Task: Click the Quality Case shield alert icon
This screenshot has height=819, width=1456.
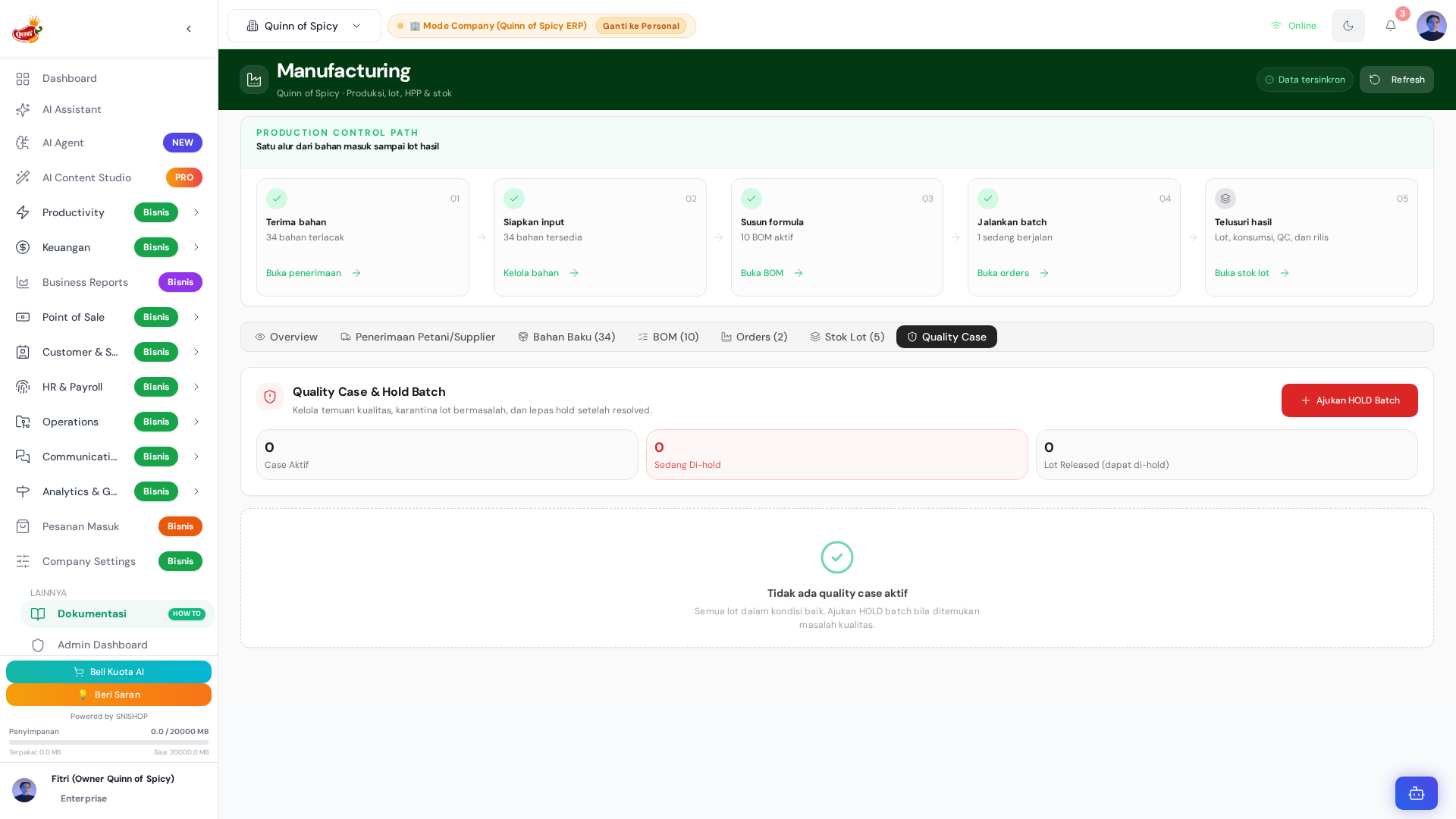Action: (x=270, y=397)
